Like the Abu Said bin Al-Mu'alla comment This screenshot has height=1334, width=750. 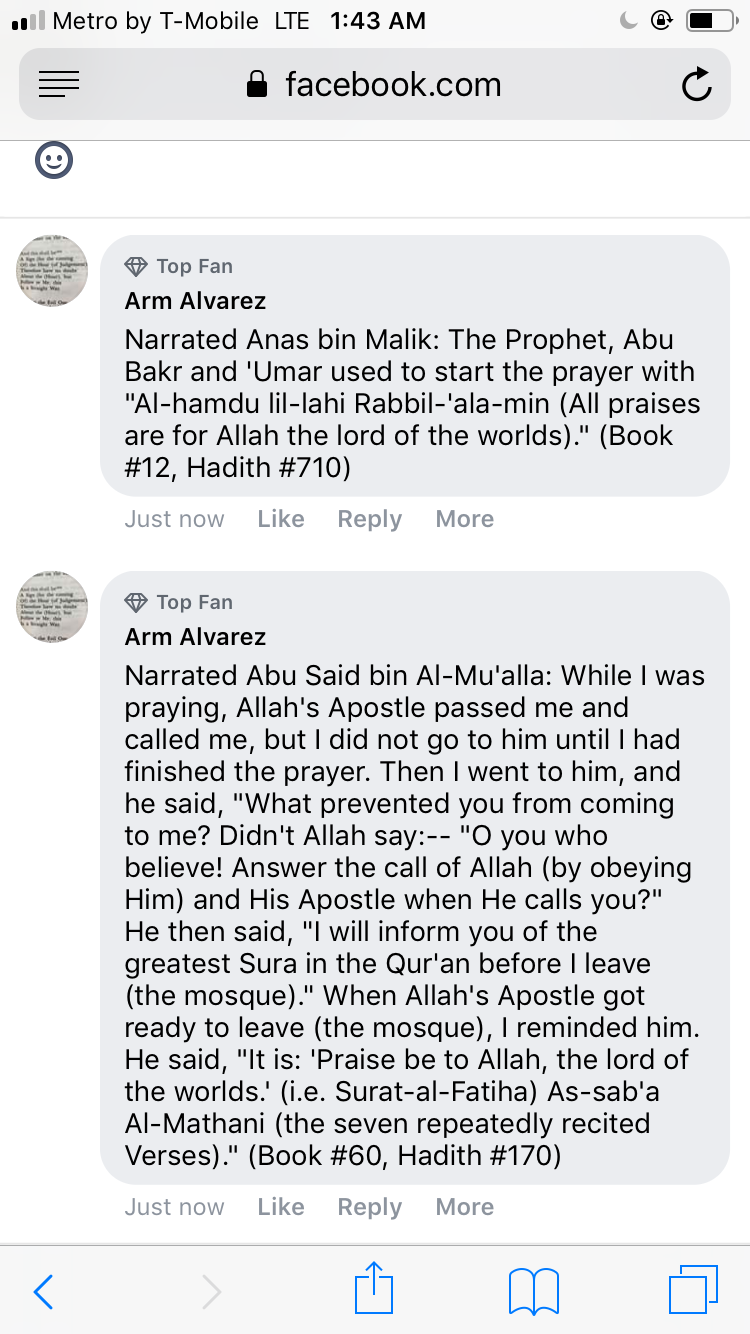pyautogui.click(x=280, y=1207)
